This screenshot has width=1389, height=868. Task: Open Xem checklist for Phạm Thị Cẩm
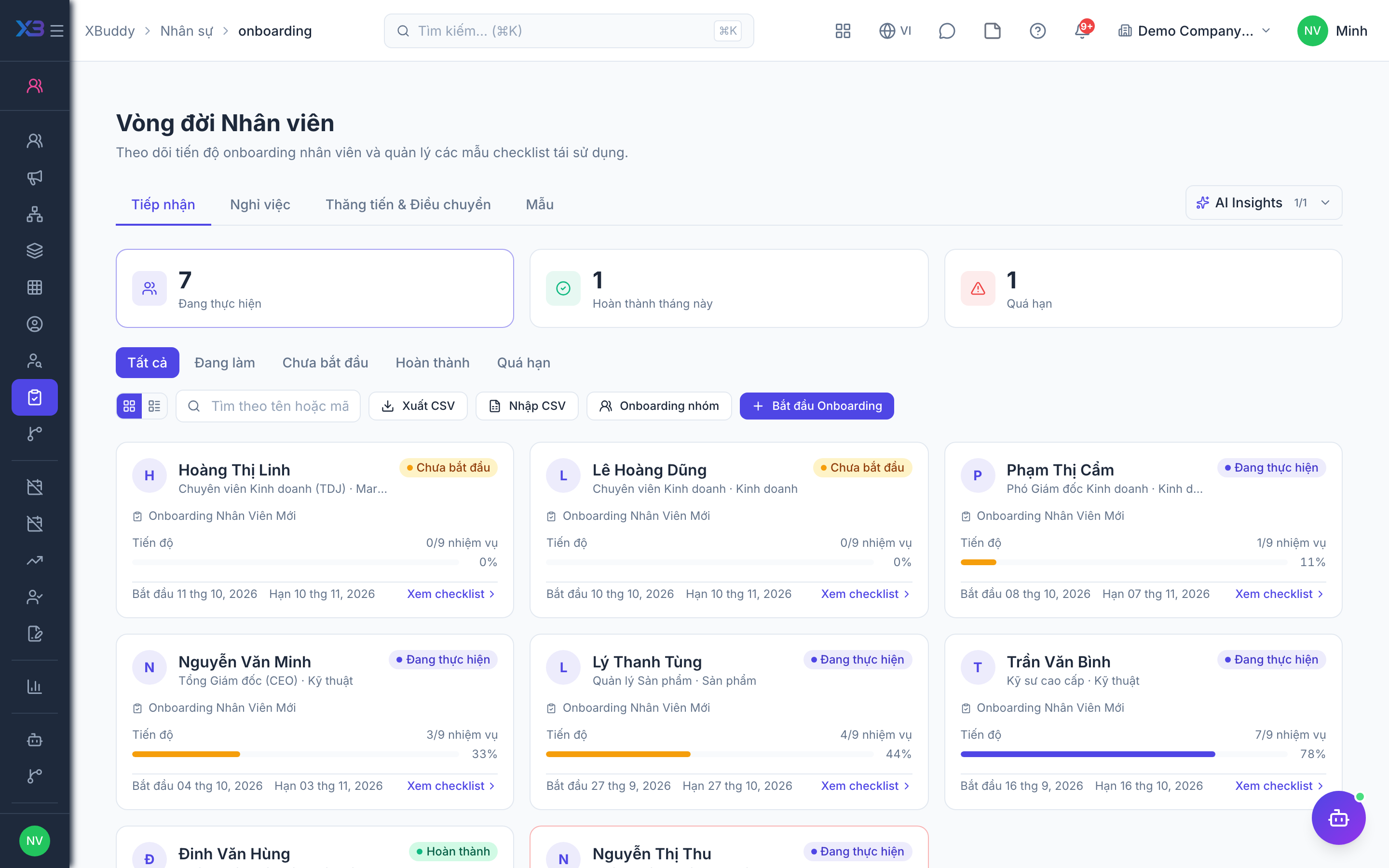pyautogui.click(x=1280, y=594)
